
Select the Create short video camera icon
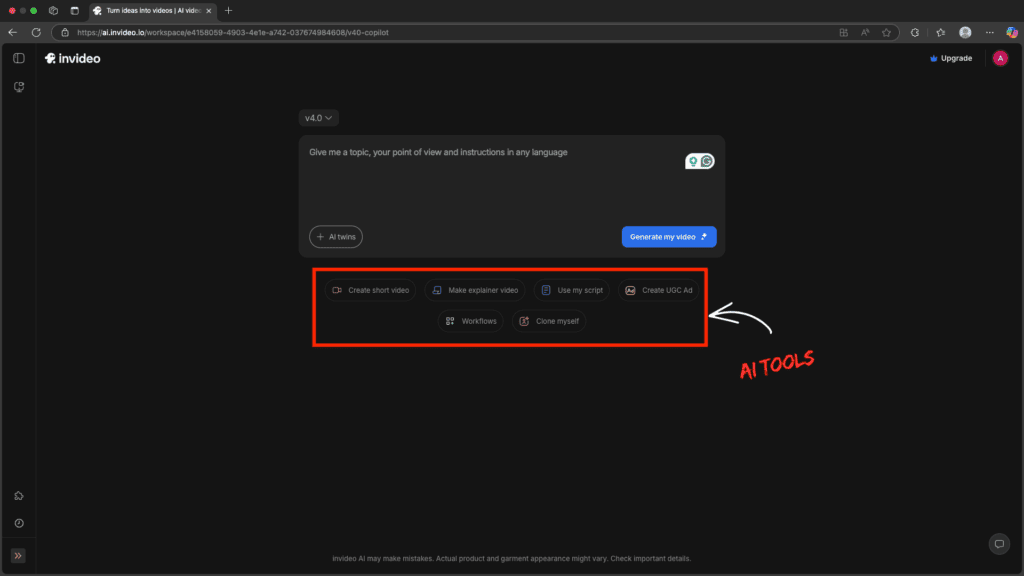pos(337,290)
